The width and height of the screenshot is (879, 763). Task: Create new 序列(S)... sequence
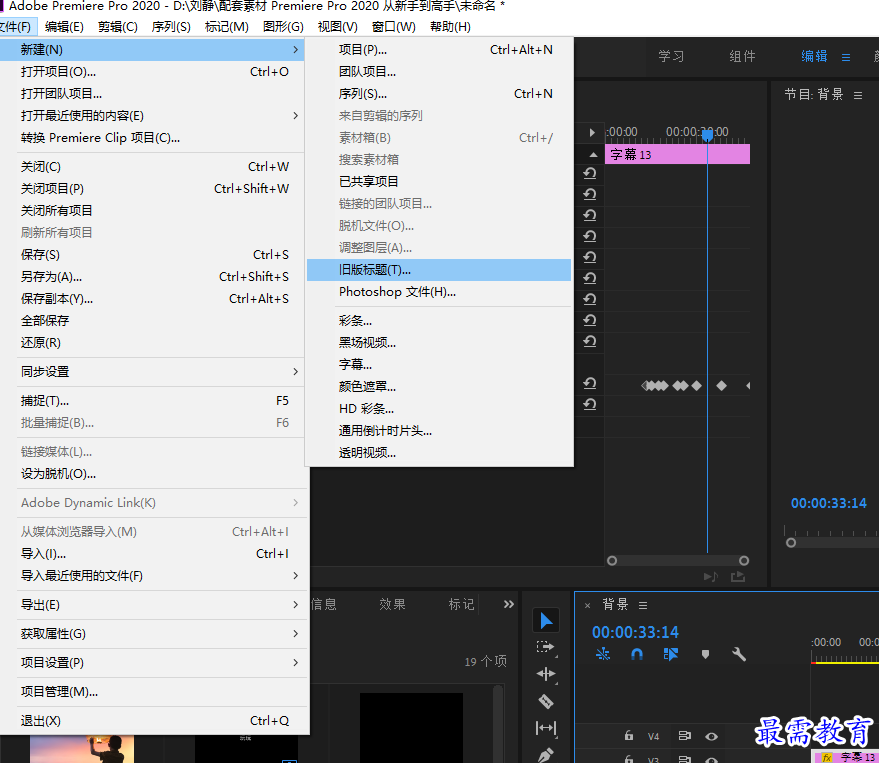[x=439, y=94]
